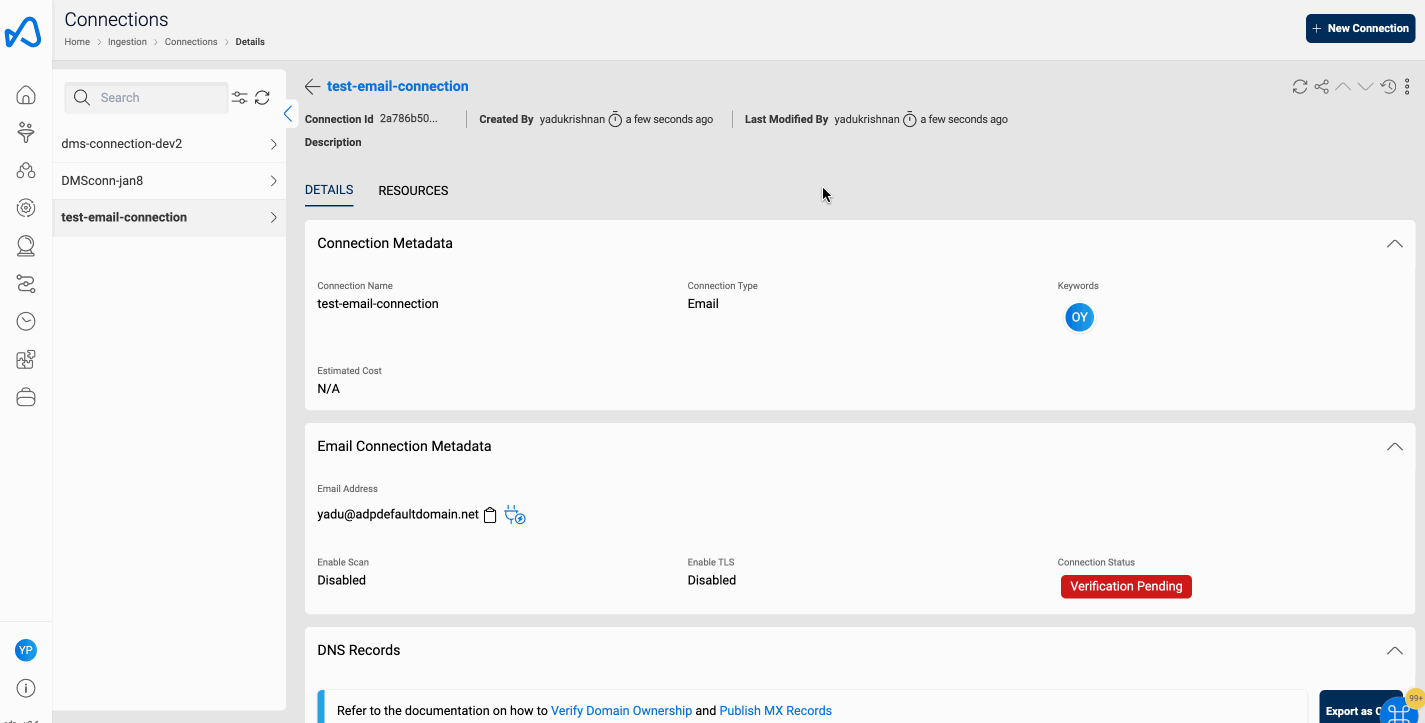1425x723 pixels.
Task: Open the three-dot more options menu
Action: tap(1407, 87)
